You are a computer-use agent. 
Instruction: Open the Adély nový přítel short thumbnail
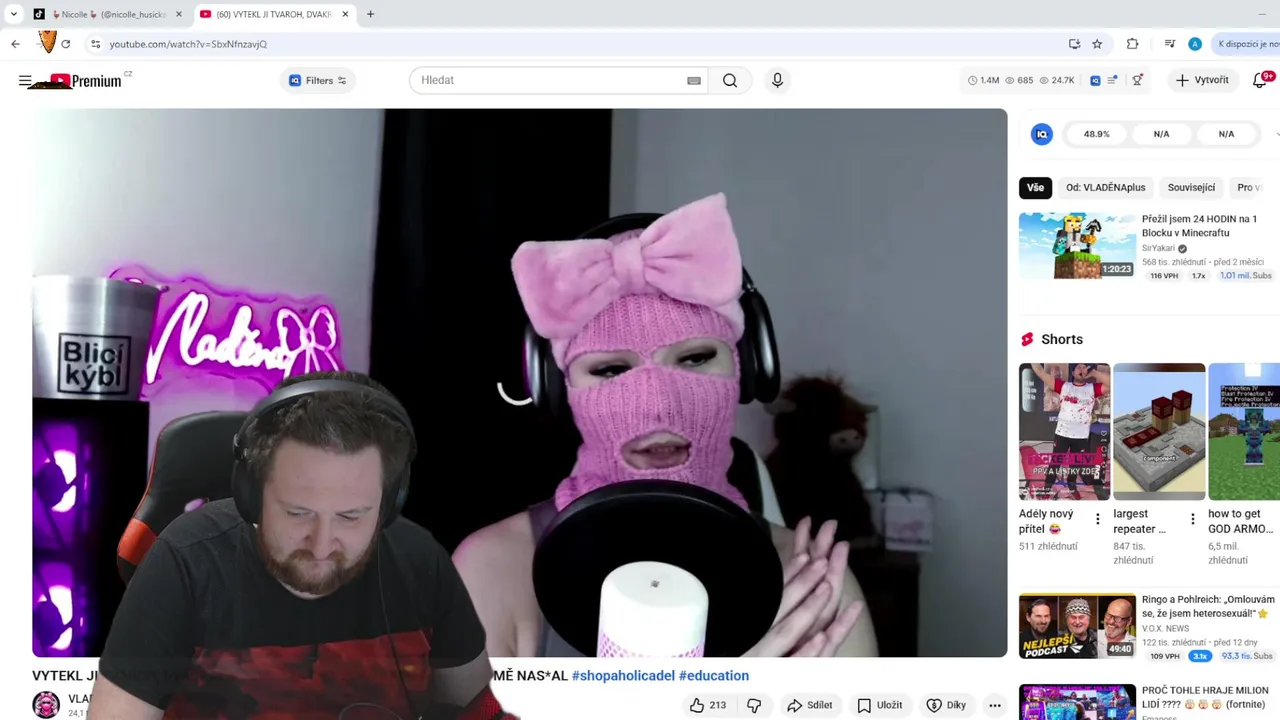1064,431
